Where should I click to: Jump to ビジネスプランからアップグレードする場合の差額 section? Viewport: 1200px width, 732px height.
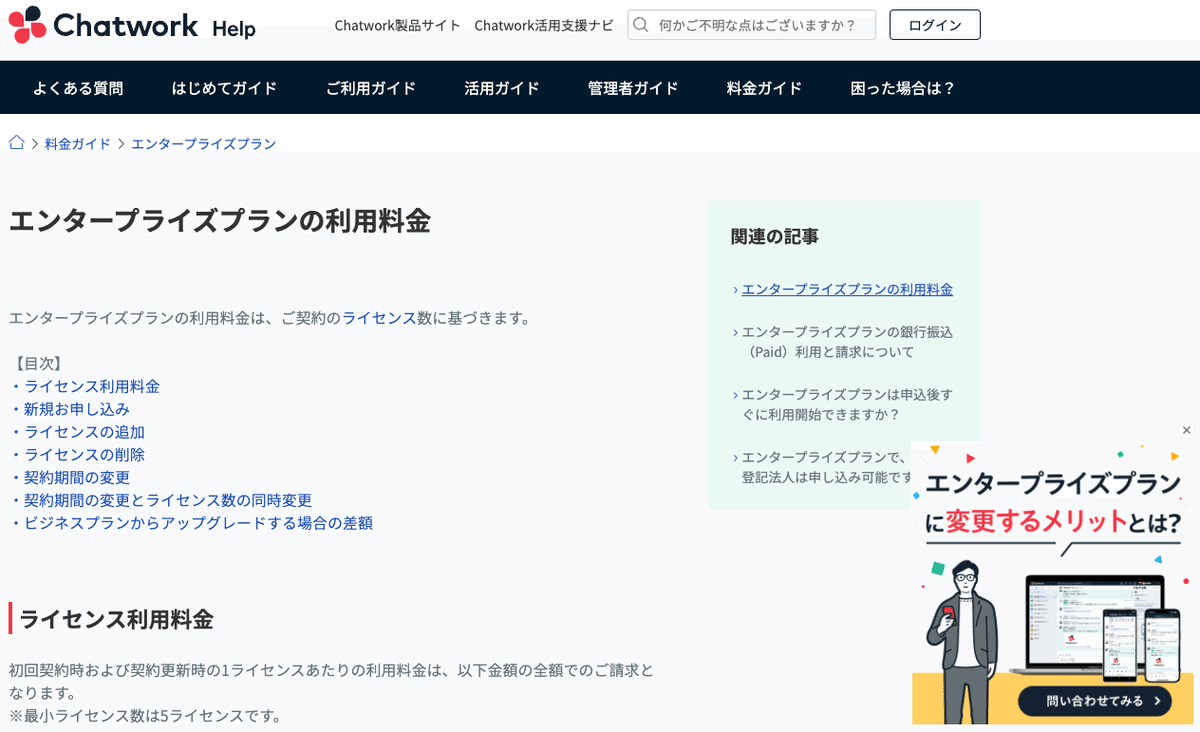(x=198, y=523)
